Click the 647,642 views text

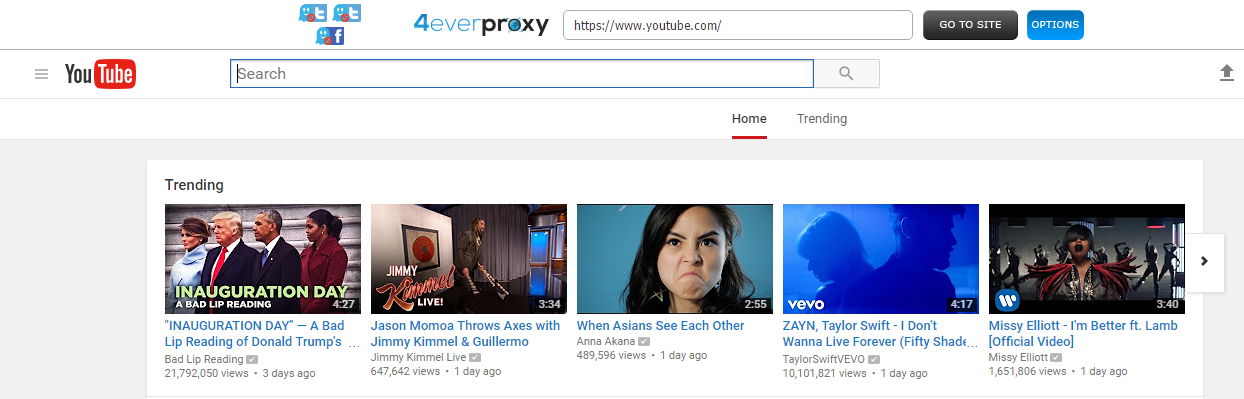click(x=405, y=371)
